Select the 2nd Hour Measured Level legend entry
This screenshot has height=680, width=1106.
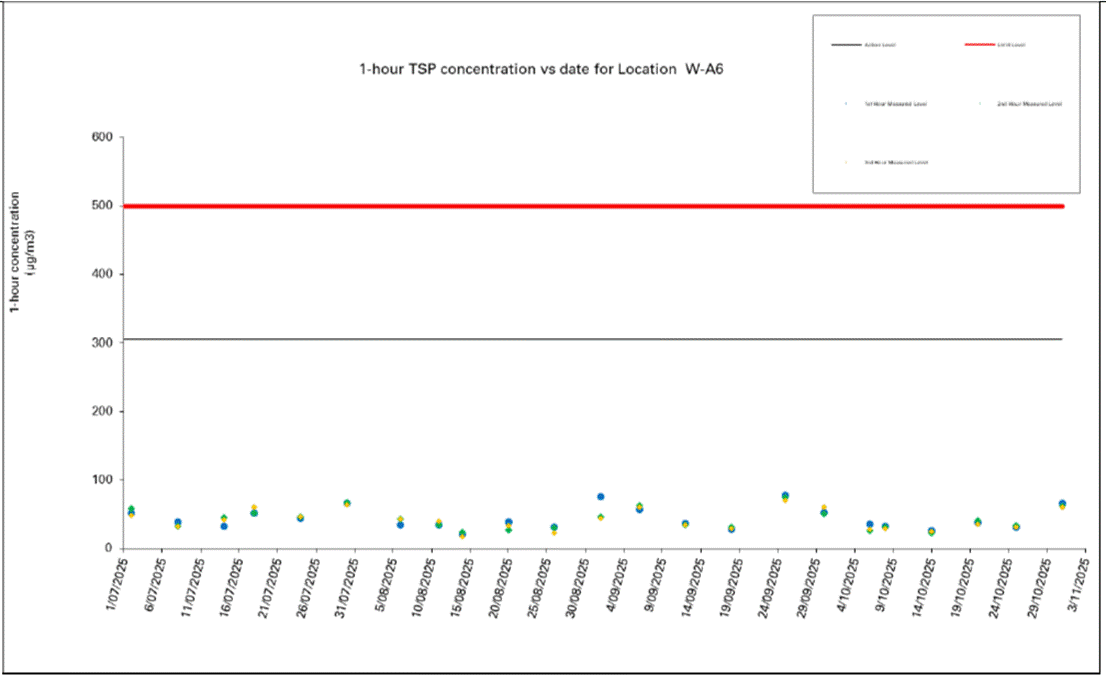click(x=1030, y=103)
